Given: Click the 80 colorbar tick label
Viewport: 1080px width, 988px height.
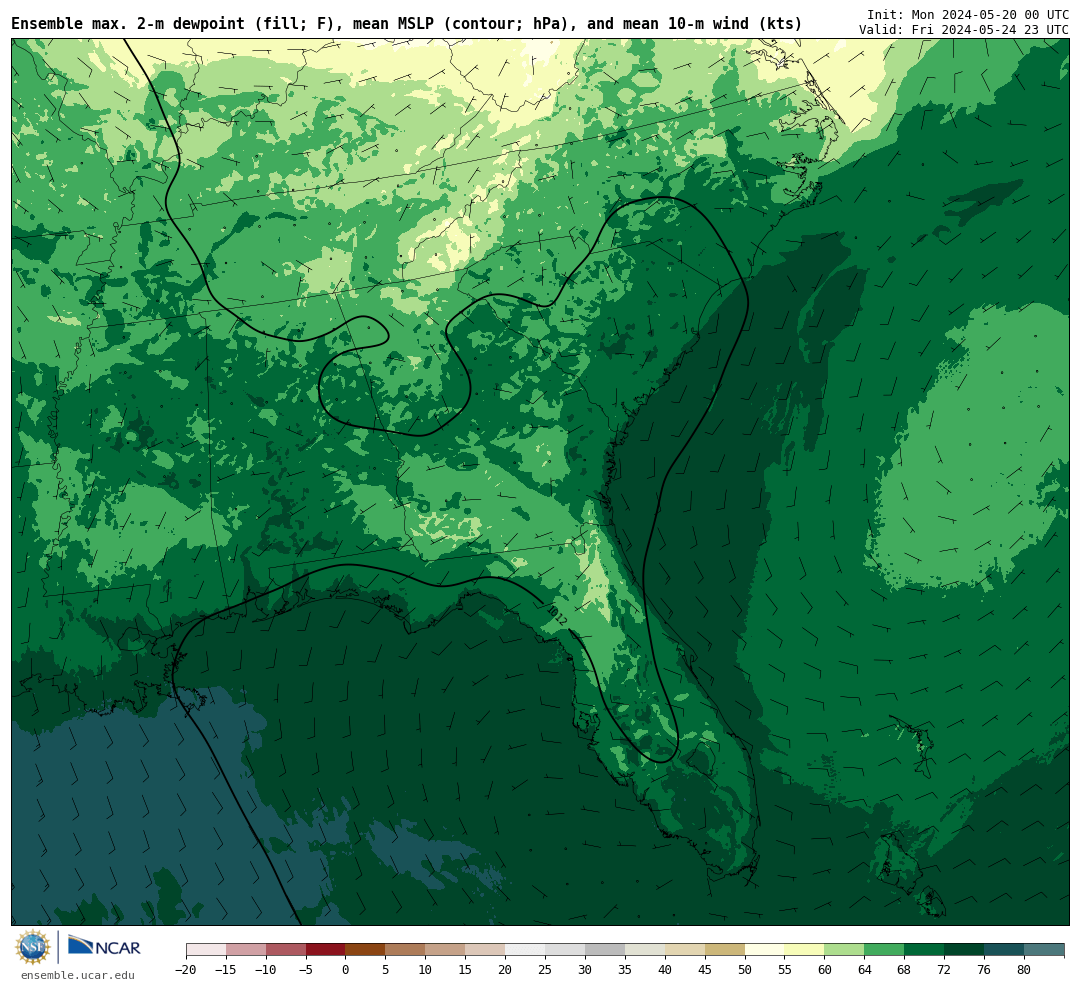Looking at the screenshot, I should (x=1025, y=970).
